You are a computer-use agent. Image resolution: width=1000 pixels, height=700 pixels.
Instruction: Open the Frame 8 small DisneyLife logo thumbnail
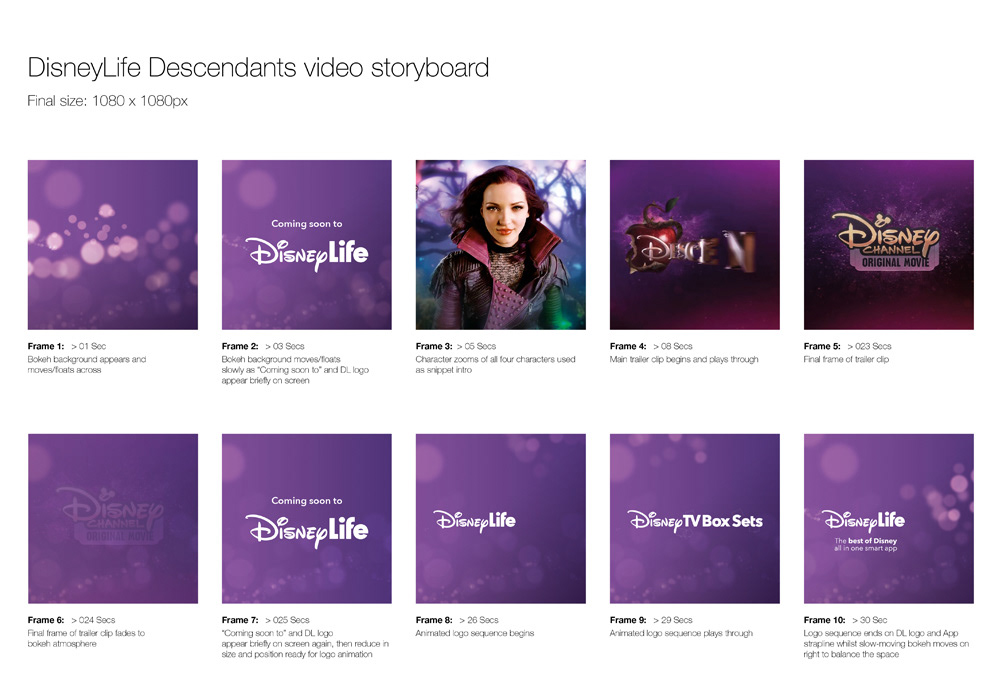pyautogui.click(x=501, y=519)
